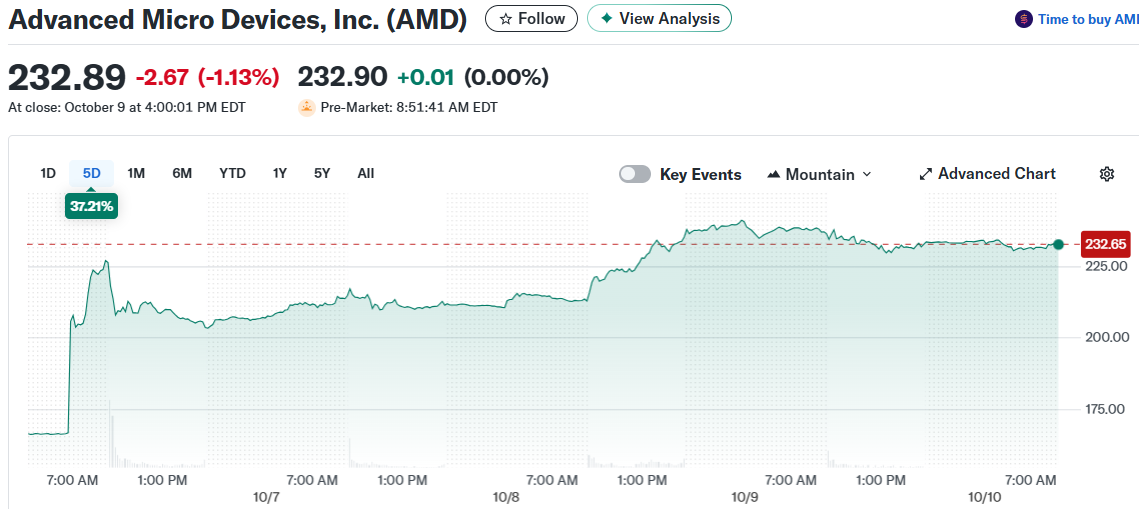Show the 1Y chart range
The height and width of the screenshot is (509, 1139).
pyautogui.click(x=280, y=173)
